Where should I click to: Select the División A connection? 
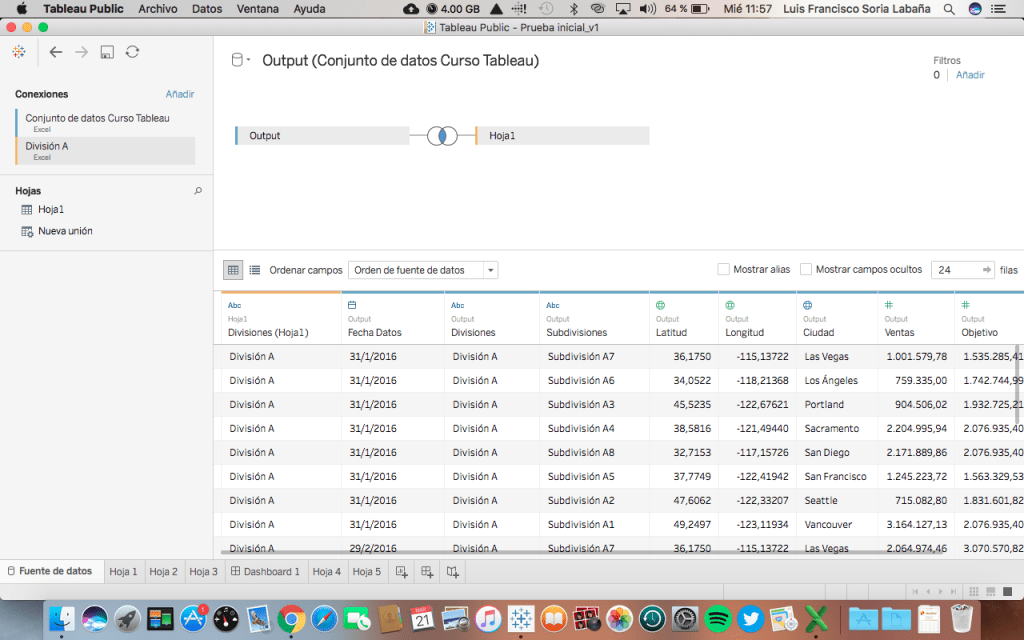click(x=105, y=150)
